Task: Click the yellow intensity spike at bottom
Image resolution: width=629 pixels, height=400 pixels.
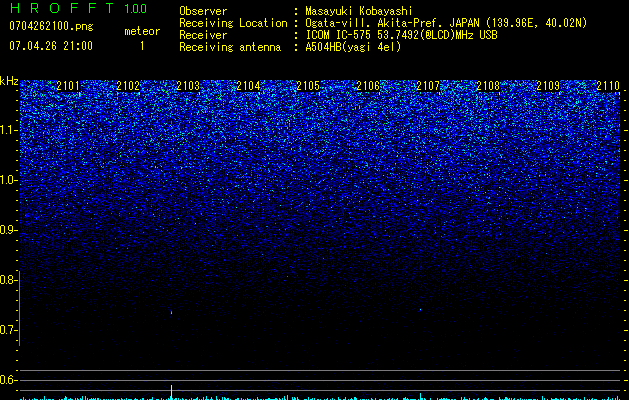Action: click(x=172, y=392)
